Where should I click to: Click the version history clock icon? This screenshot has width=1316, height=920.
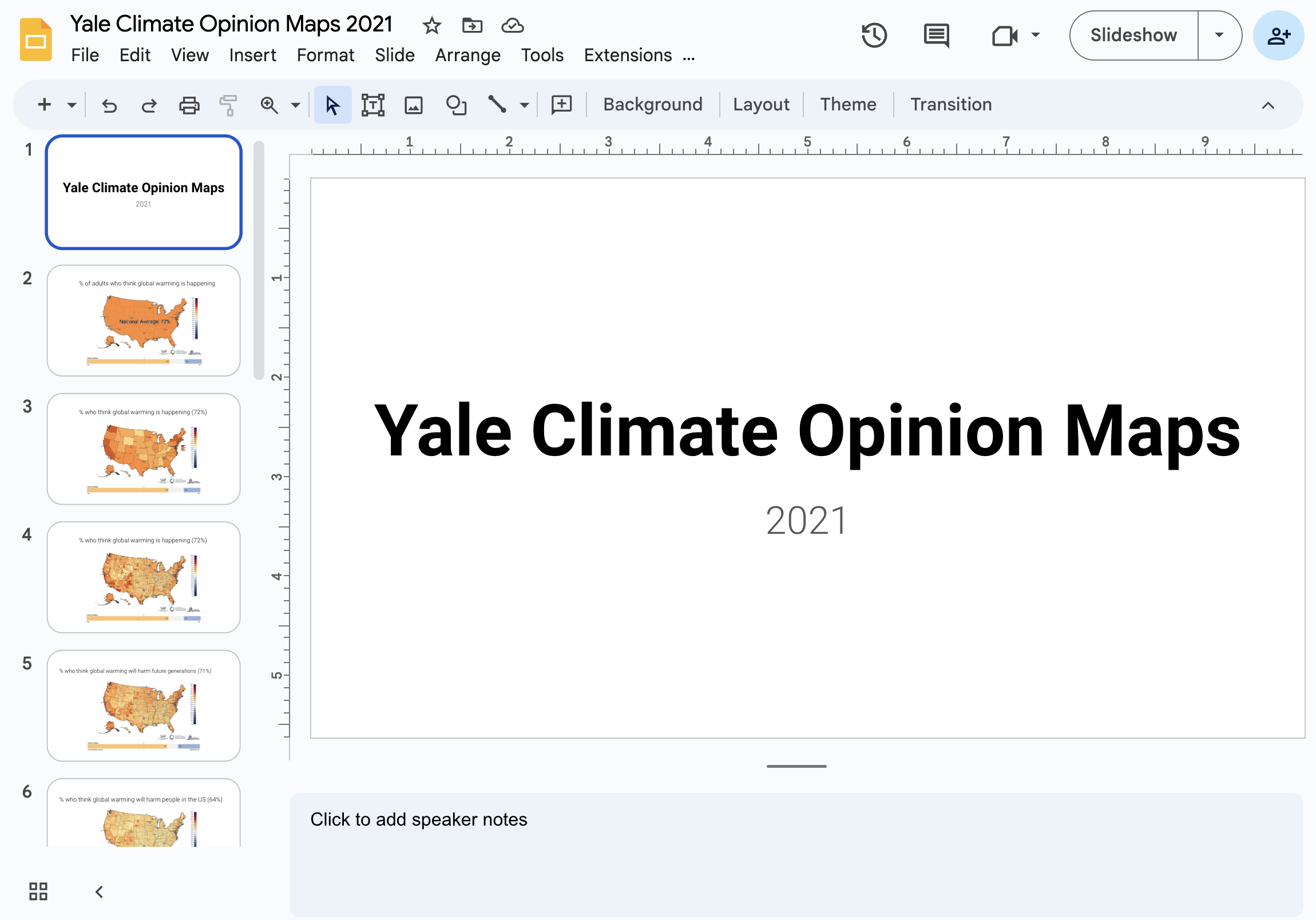pyautogui.click(x=874, y=35)
